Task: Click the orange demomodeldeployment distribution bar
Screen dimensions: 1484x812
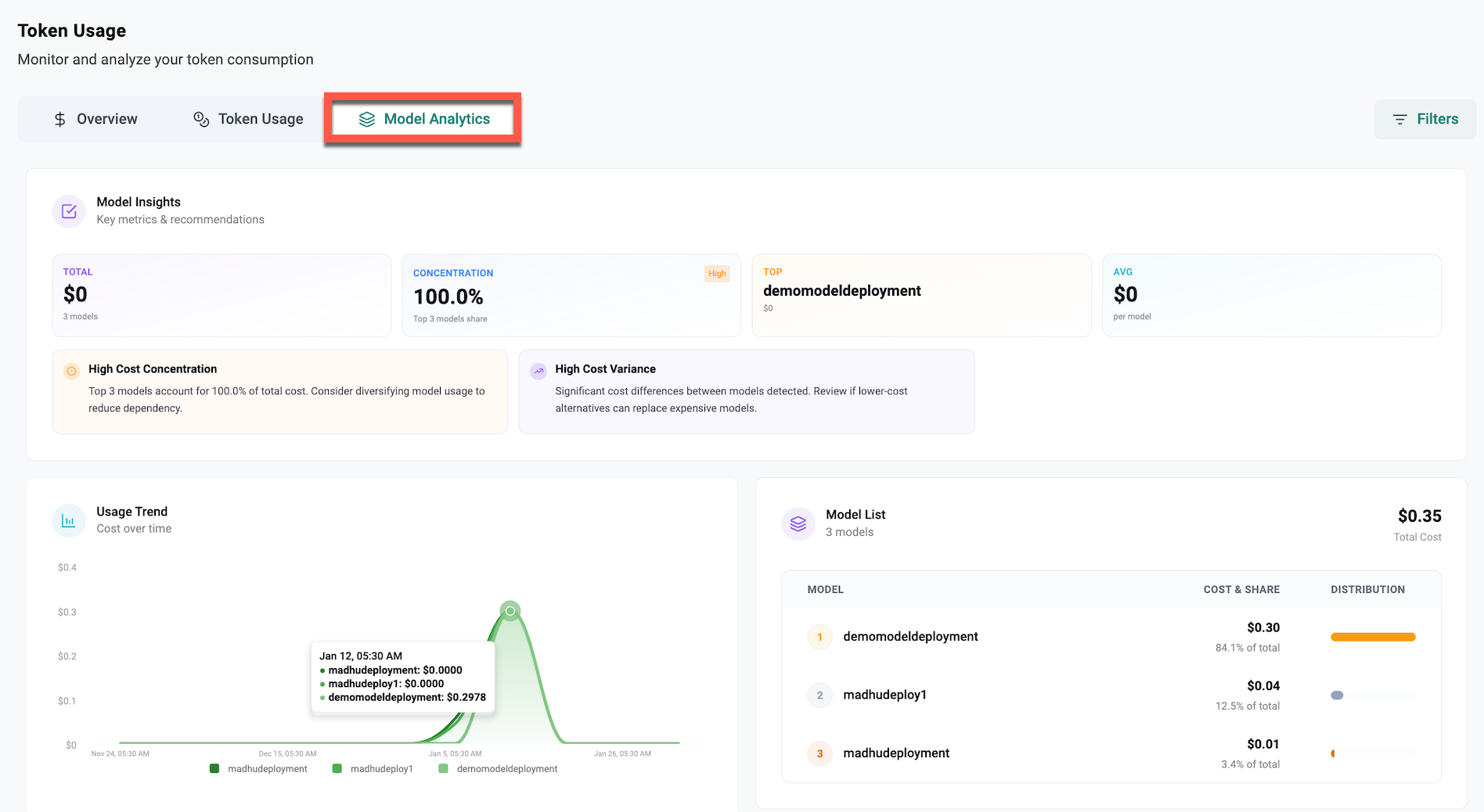Action: pyautogui.click(x=1373, y=637)
